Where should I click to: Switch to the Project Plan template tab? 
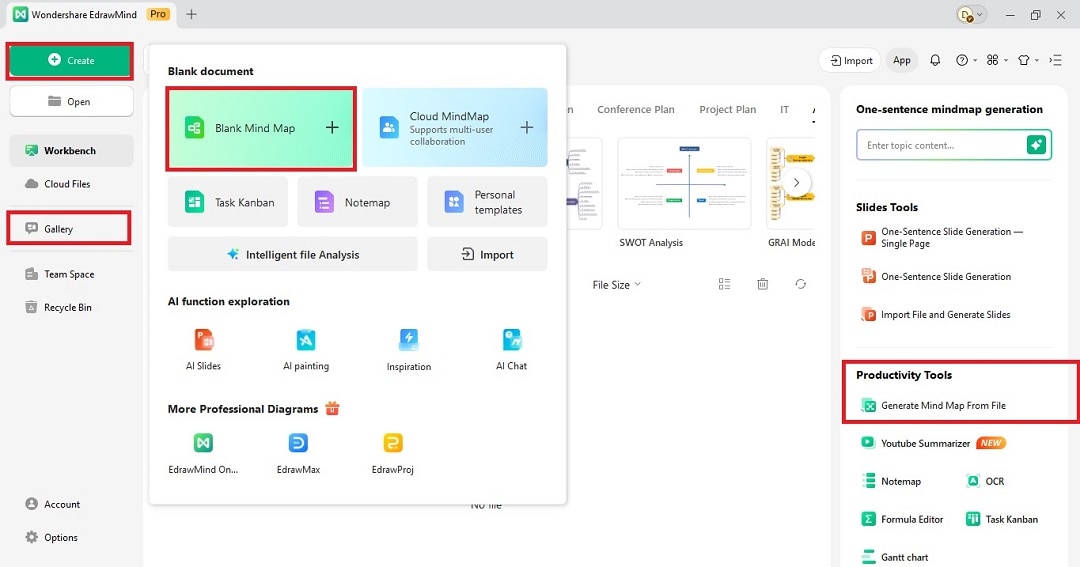tap(727, 110)
